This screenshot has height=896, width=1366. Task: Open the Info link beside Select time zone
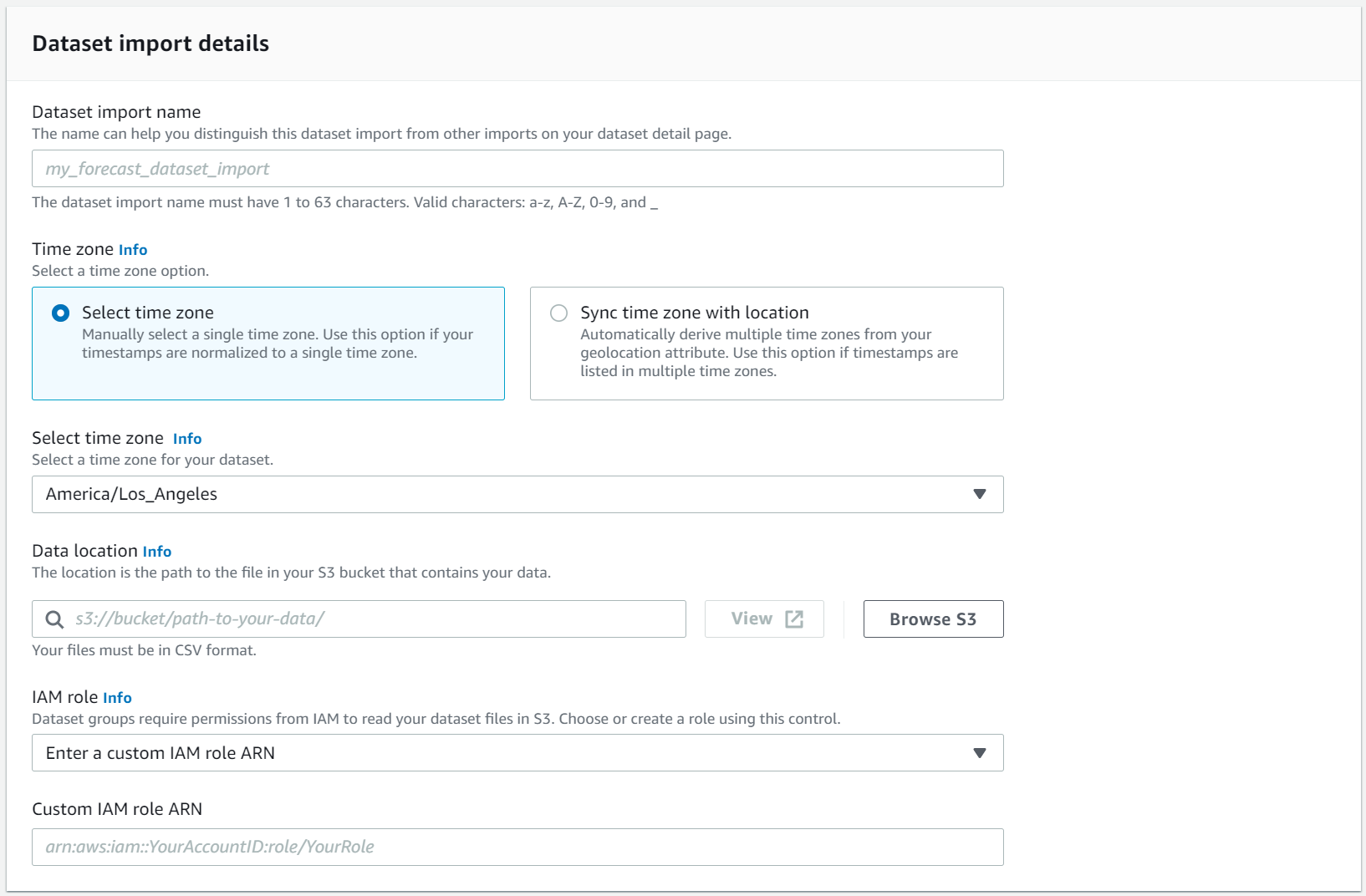click(x=186, y=438)
